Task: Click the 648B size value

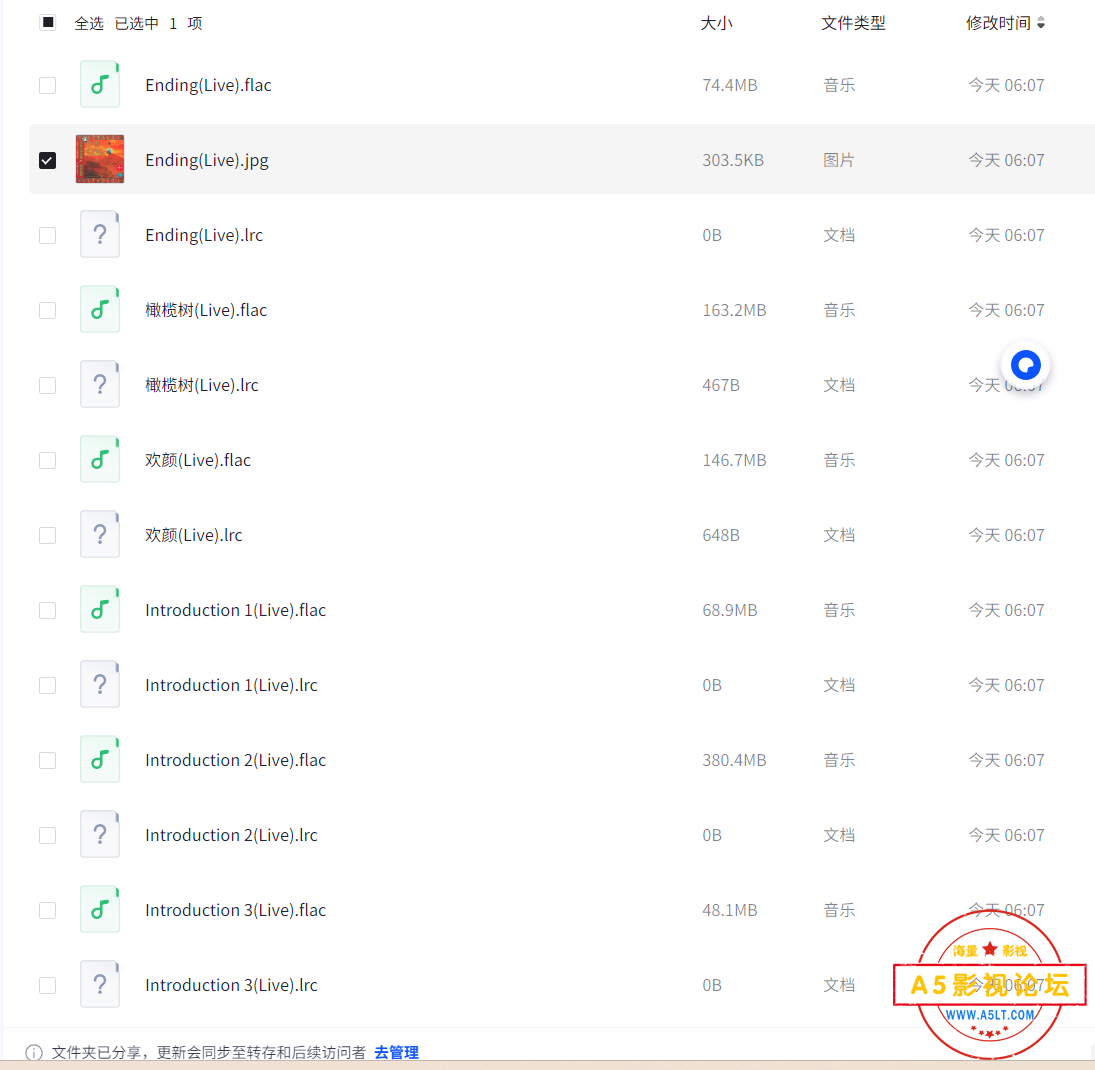Action: coord(721,536)
